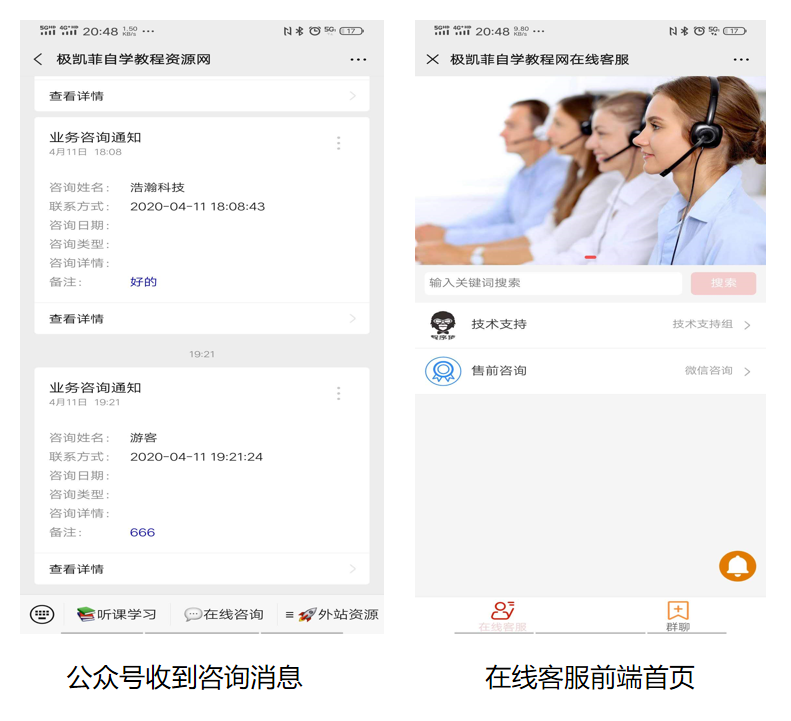Focus the 输入关键词搜索 input field

click(553, 283)
